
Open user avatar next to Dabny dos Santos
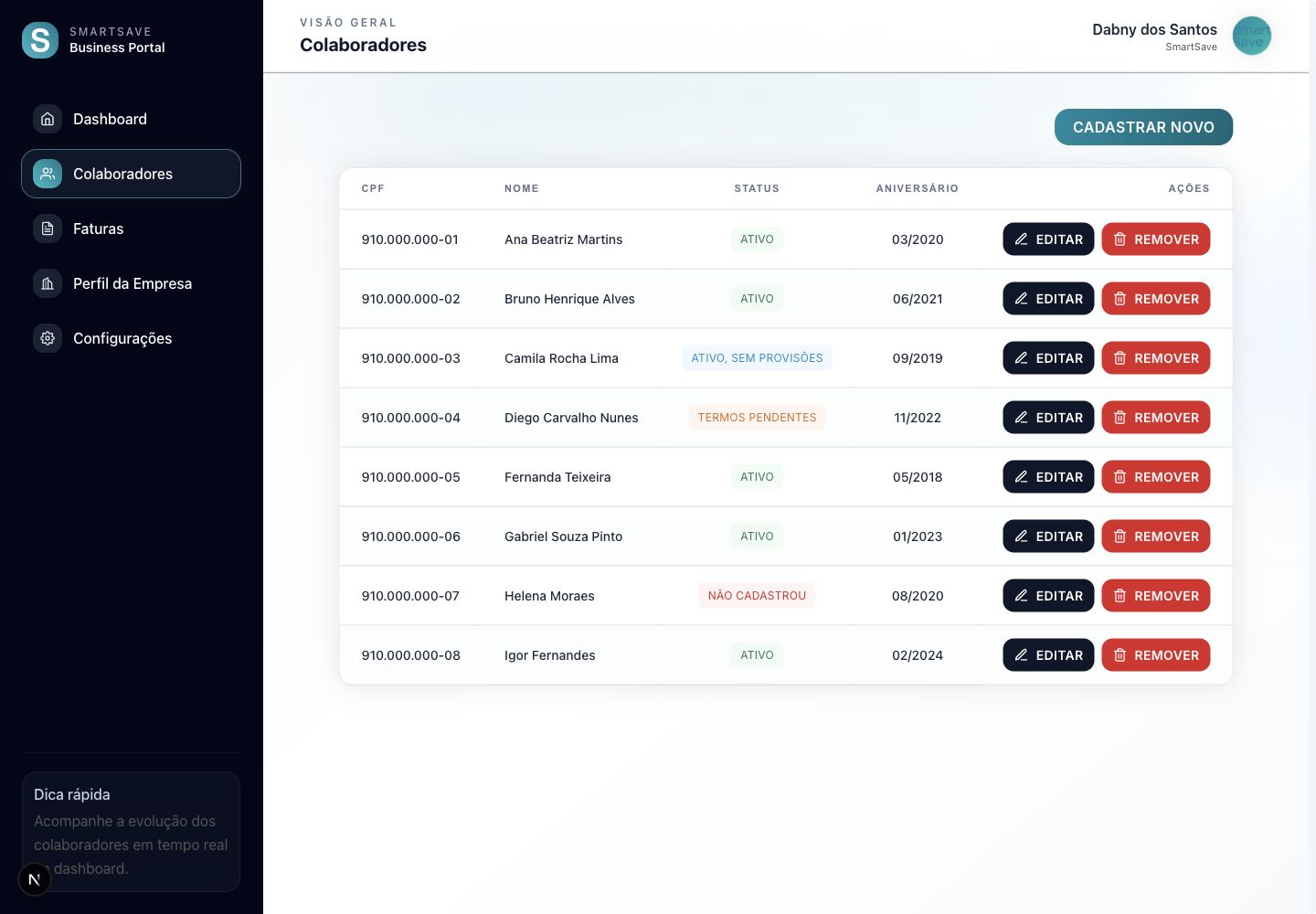(1252, 36)
